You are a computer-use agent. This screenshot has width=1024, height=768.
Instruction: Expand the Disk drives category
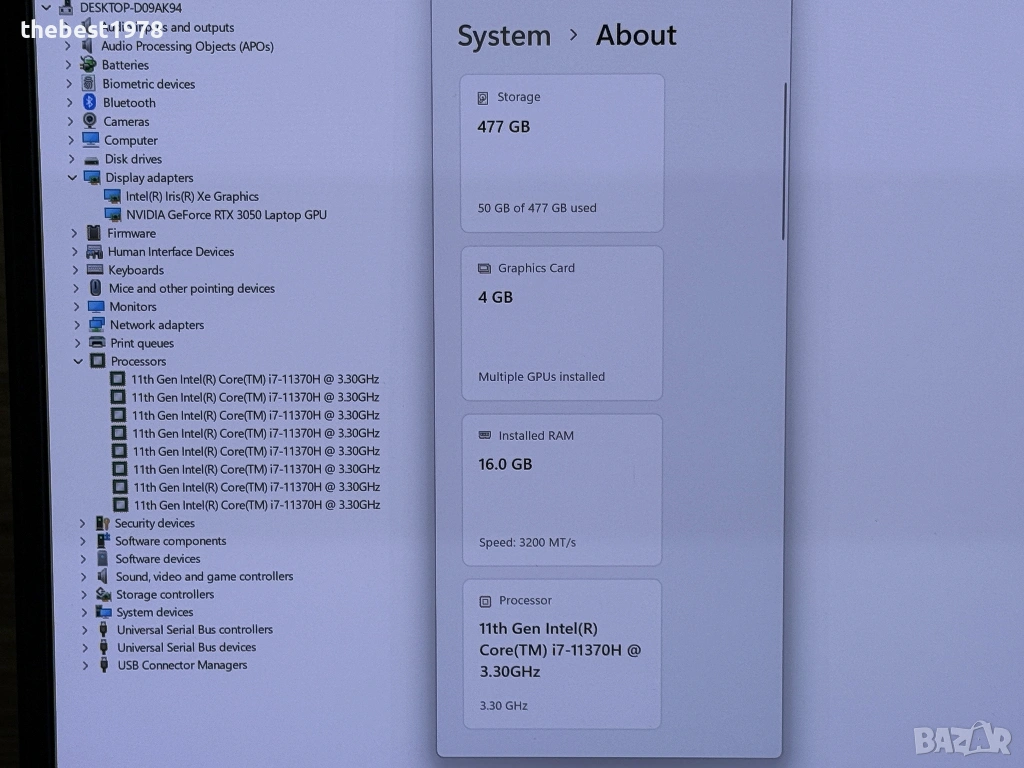[72, 159]
